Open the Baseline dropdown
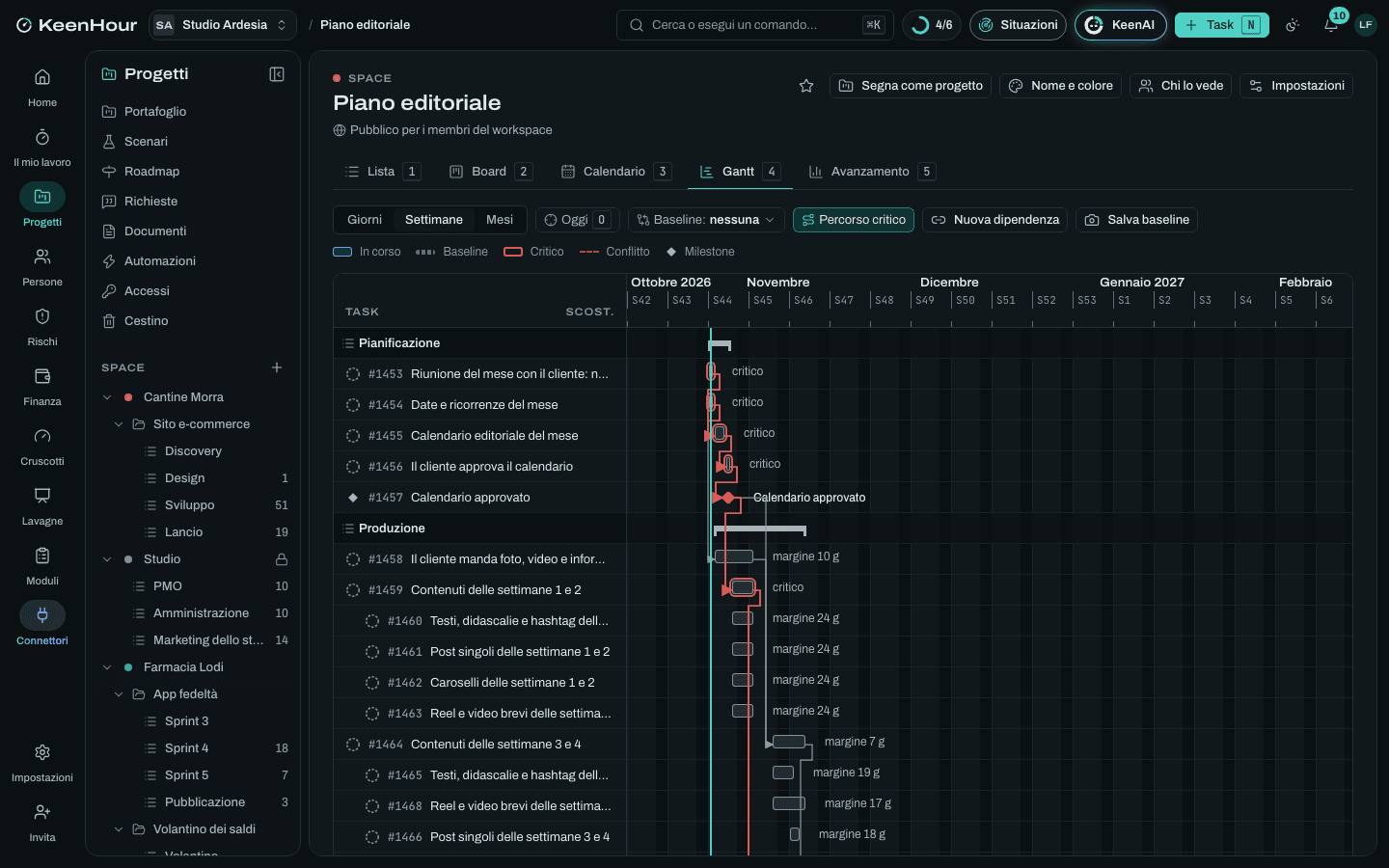 click(x=706, y=220)
